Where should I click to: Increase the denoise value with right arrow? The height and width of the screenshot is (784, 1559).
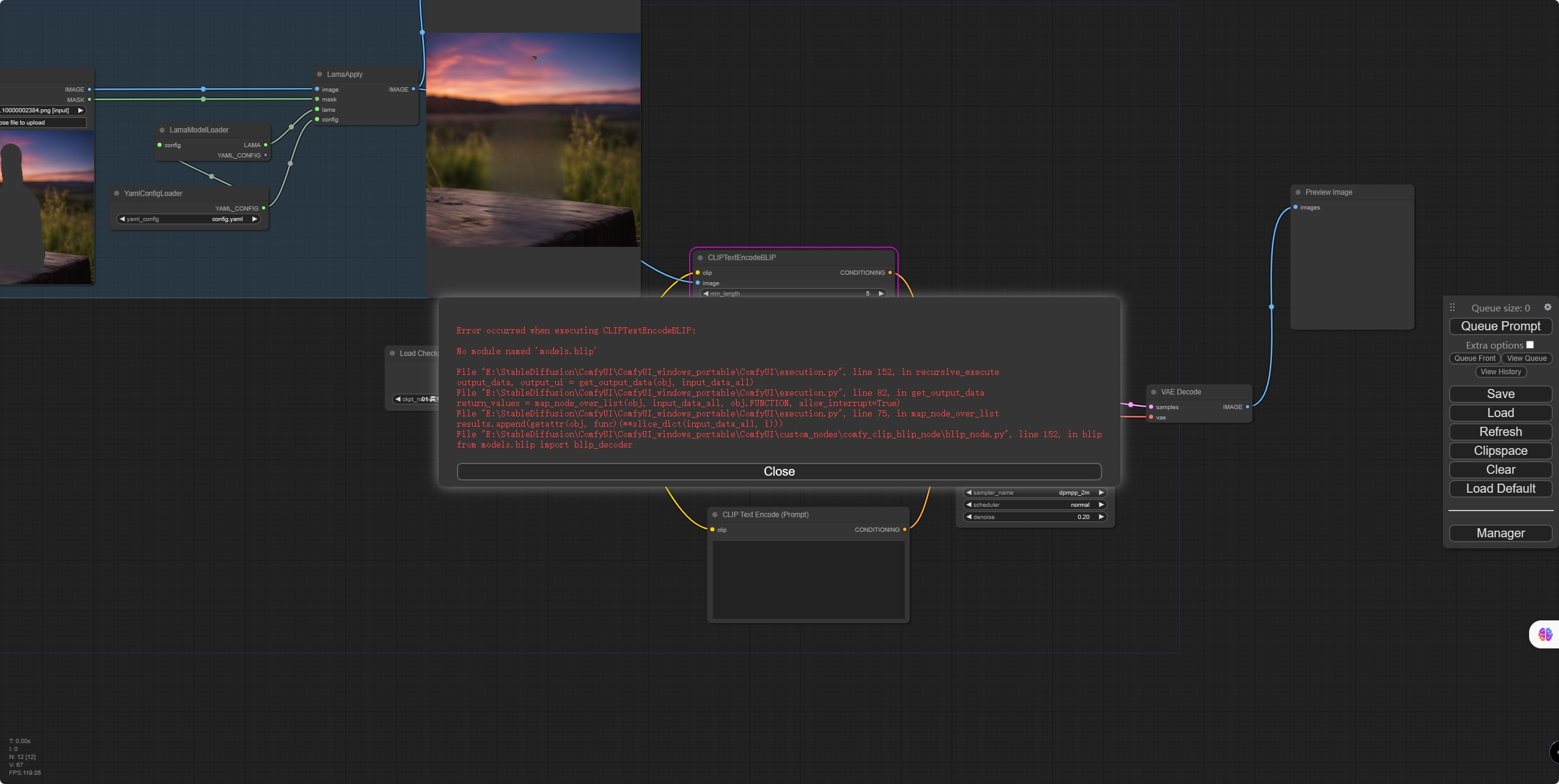(1101, 517)
